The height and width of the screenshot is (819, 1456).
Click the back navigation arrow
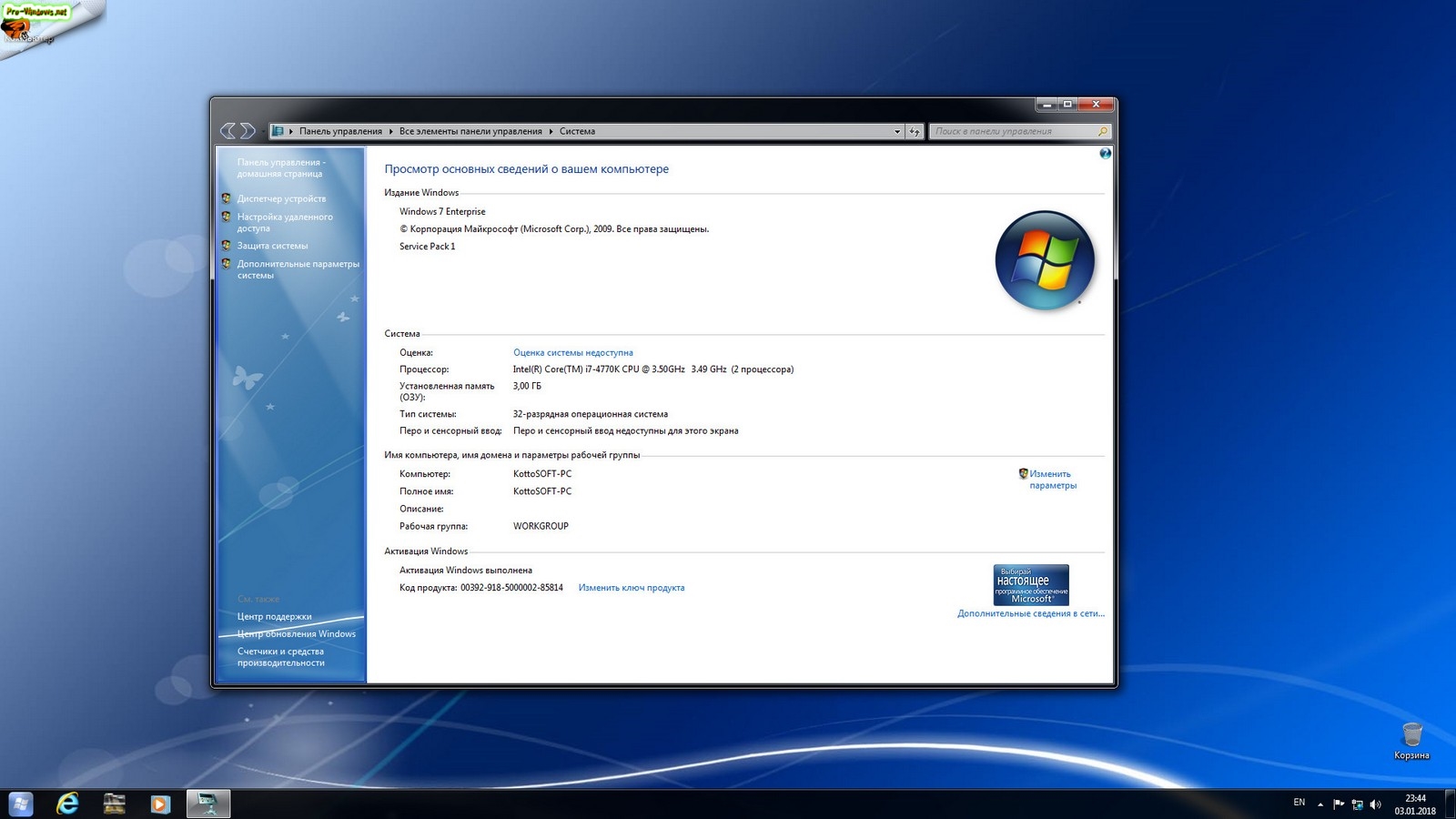coord(227,131)
